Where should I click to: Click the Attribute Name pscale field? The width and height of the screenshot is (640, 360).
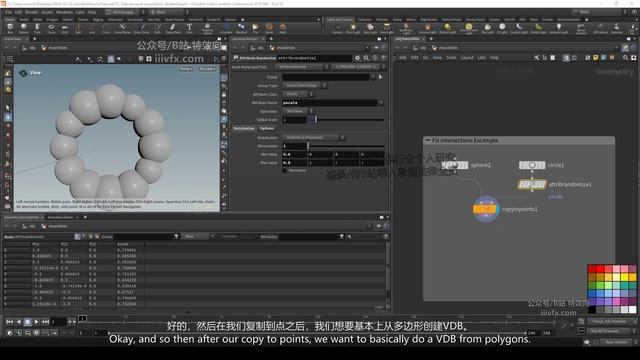[330, 103]
